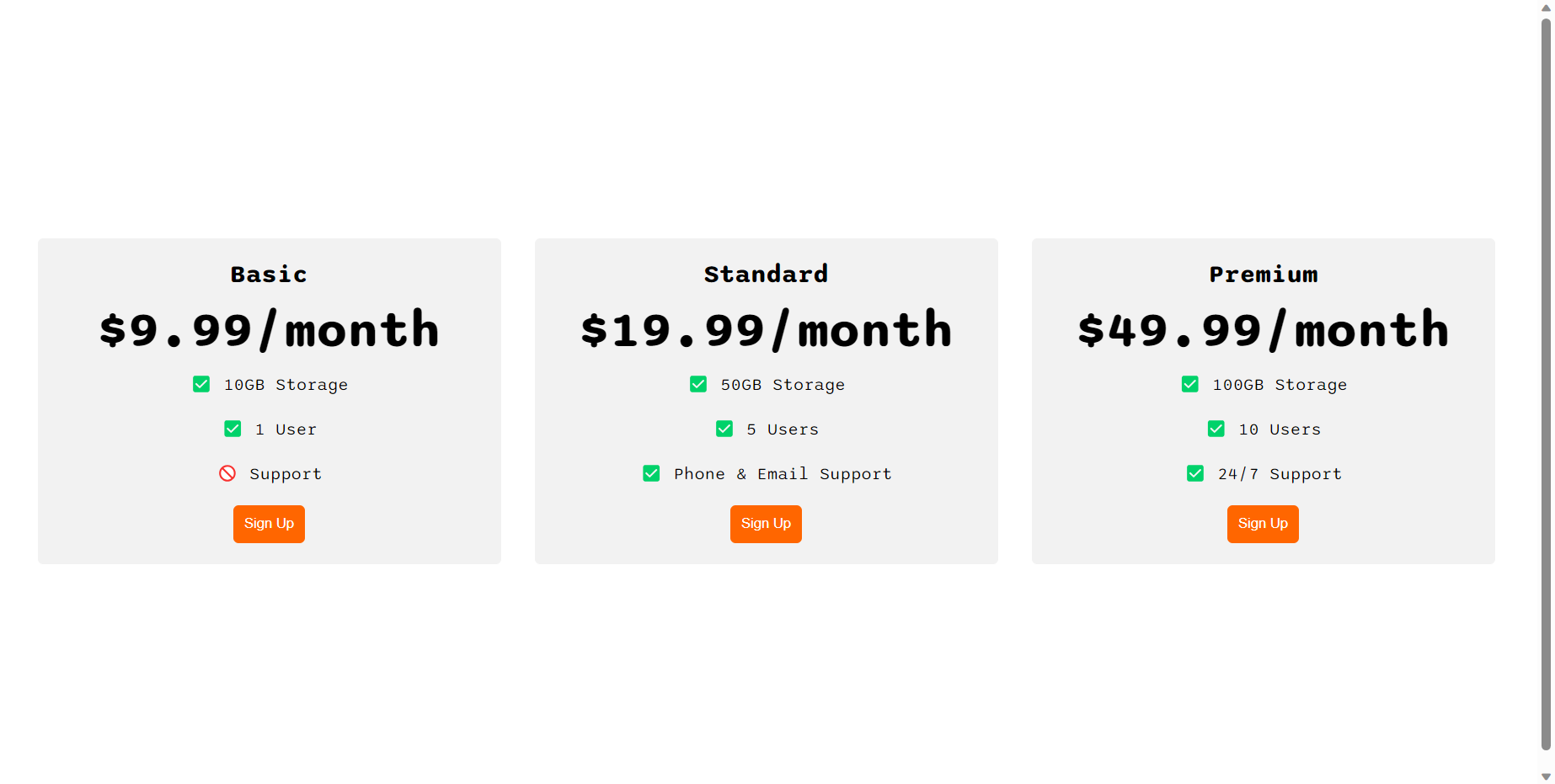The width and height of the screenshot is (1555, 784).
Task: Click the green checkmark beside 10GB Storage
Action: pos(200,384)
